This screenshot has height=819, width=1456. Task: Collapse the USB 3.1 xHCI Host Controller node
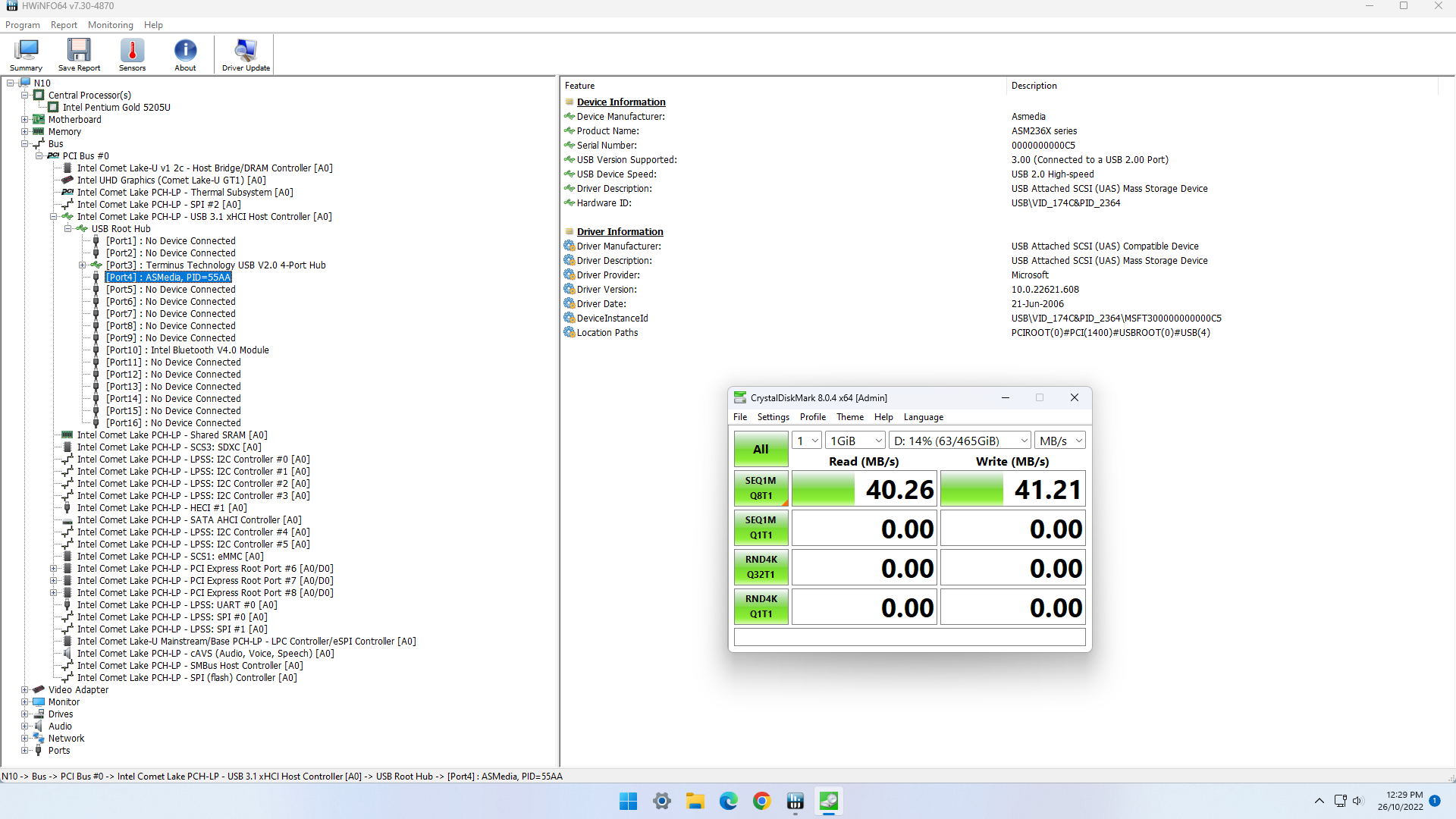[53, 217]
